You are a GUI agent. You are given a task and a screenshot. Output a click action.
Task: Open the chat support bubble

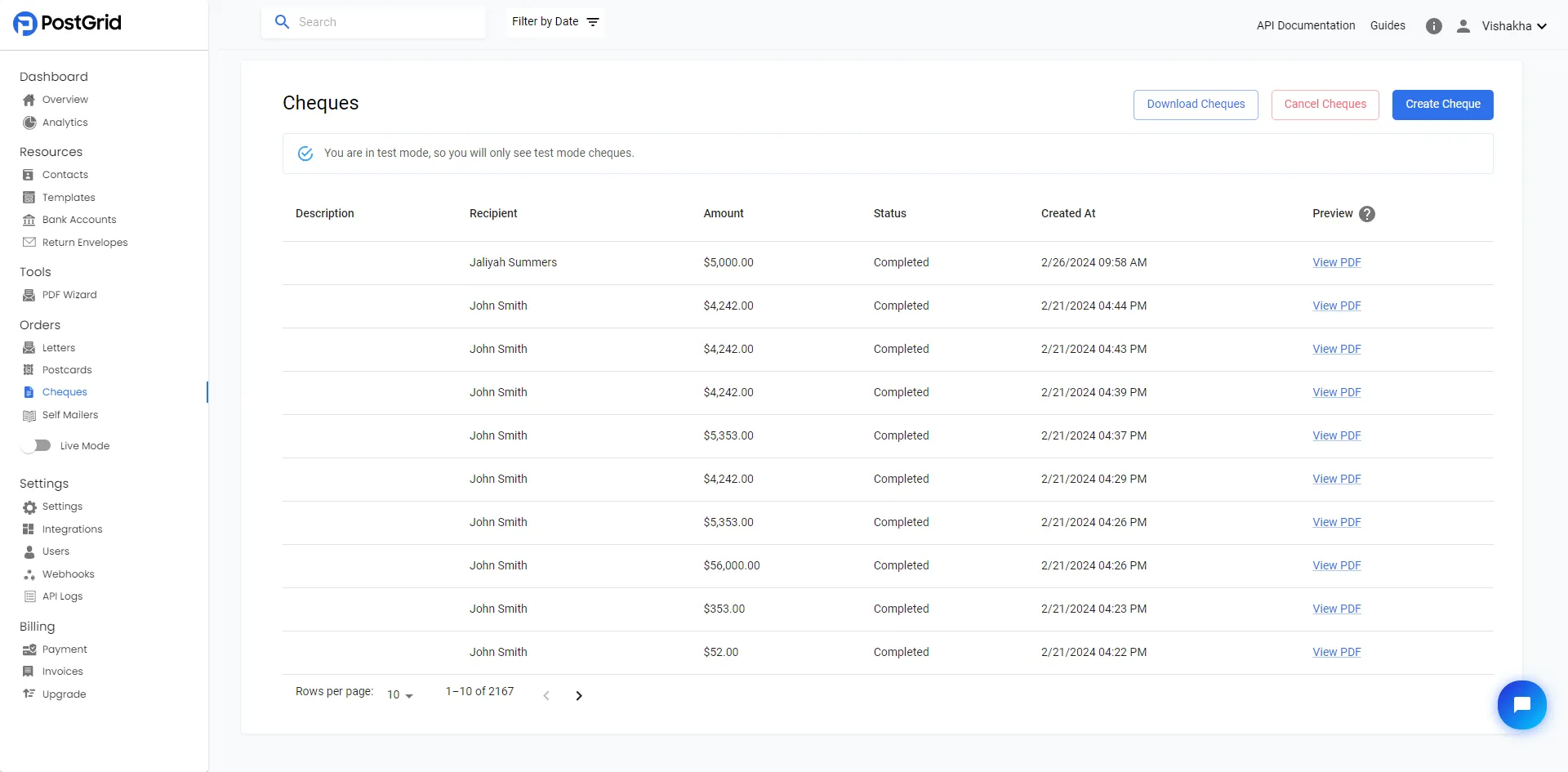coord(1521,704)
